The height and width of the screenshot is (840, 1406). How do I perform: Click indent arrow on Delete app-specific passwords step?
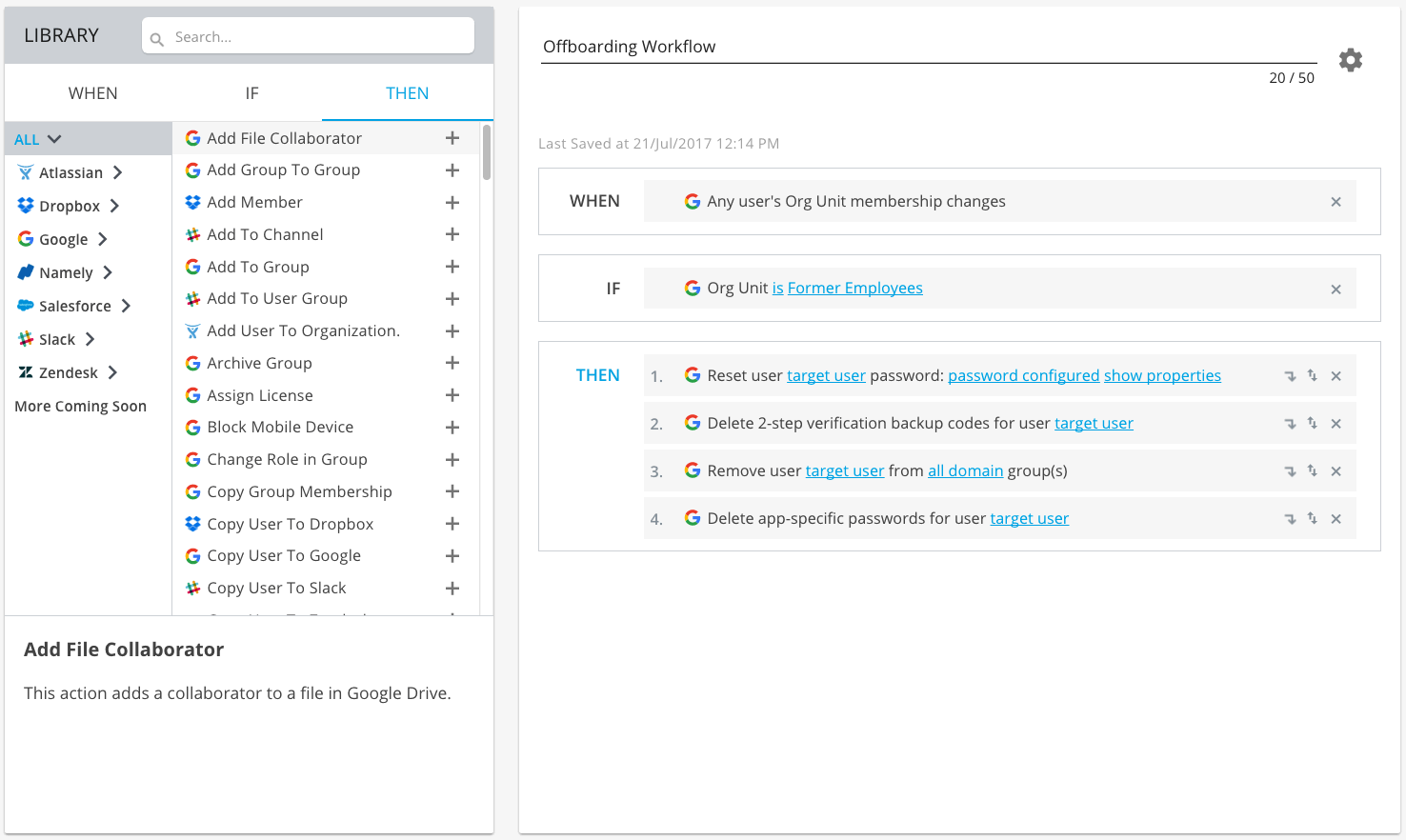tap(1290, 519)
